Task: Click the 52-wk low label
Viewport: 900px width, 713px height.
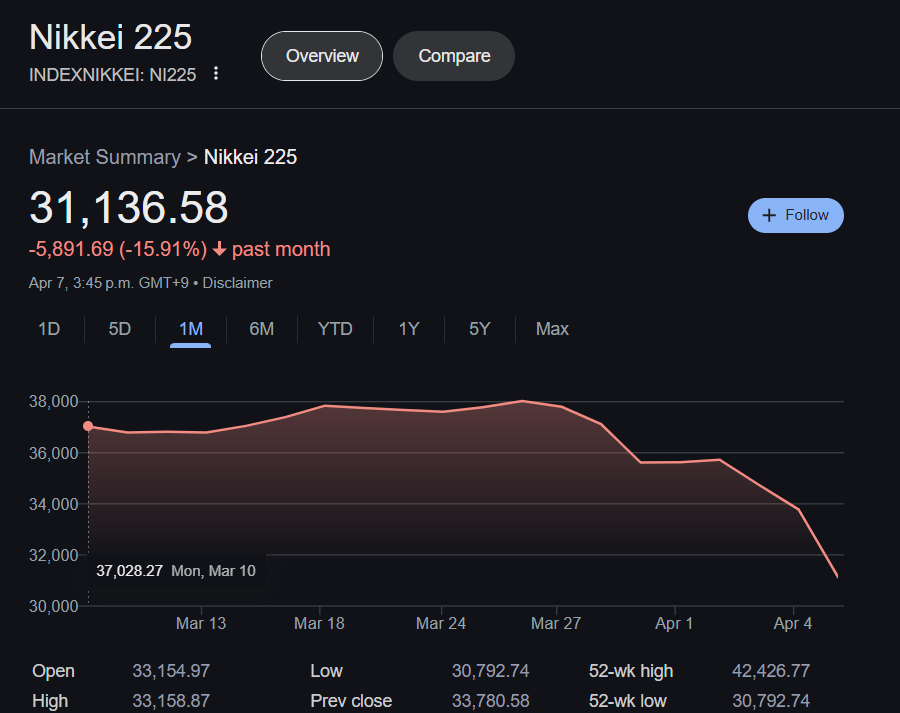Action: (627, 701)
